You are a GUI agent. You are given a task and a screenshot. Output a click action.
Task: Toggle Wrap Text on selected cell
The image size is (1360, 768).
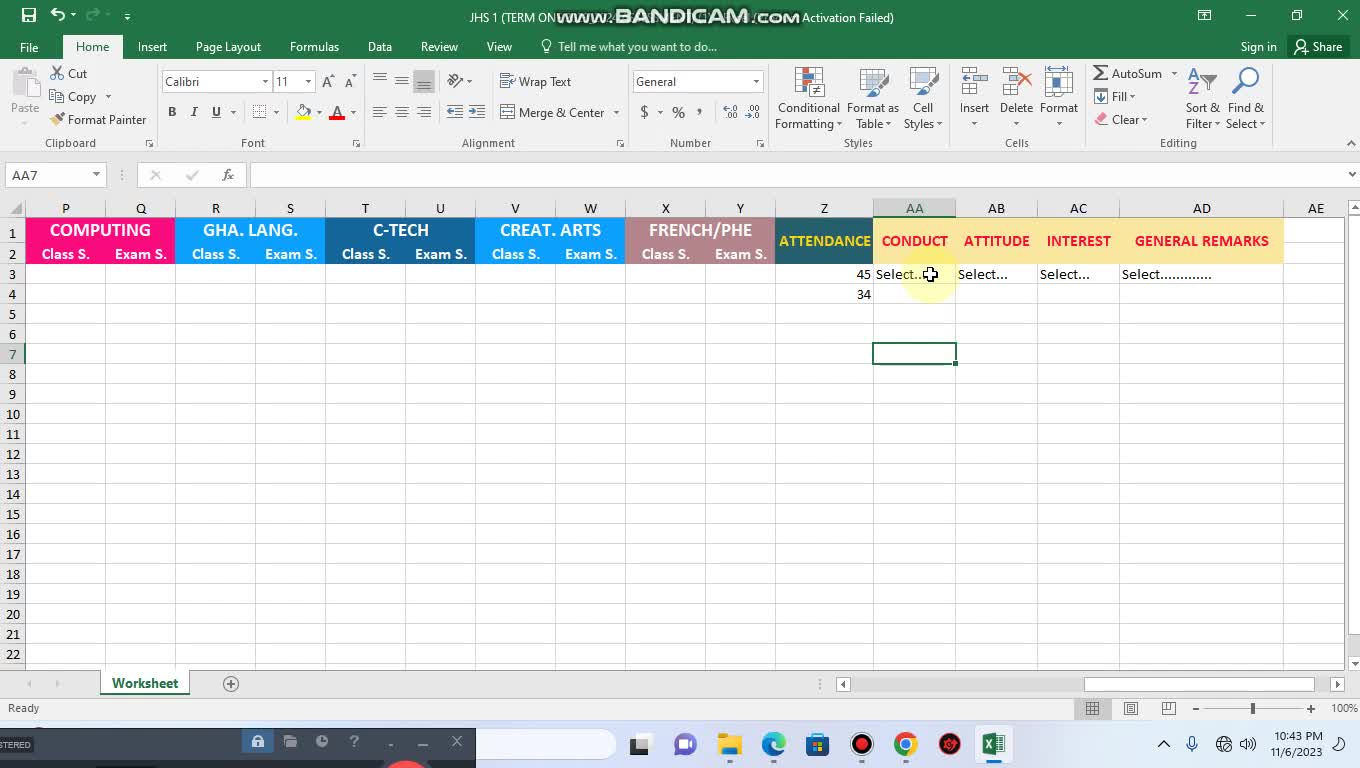(x=536, y=82)
